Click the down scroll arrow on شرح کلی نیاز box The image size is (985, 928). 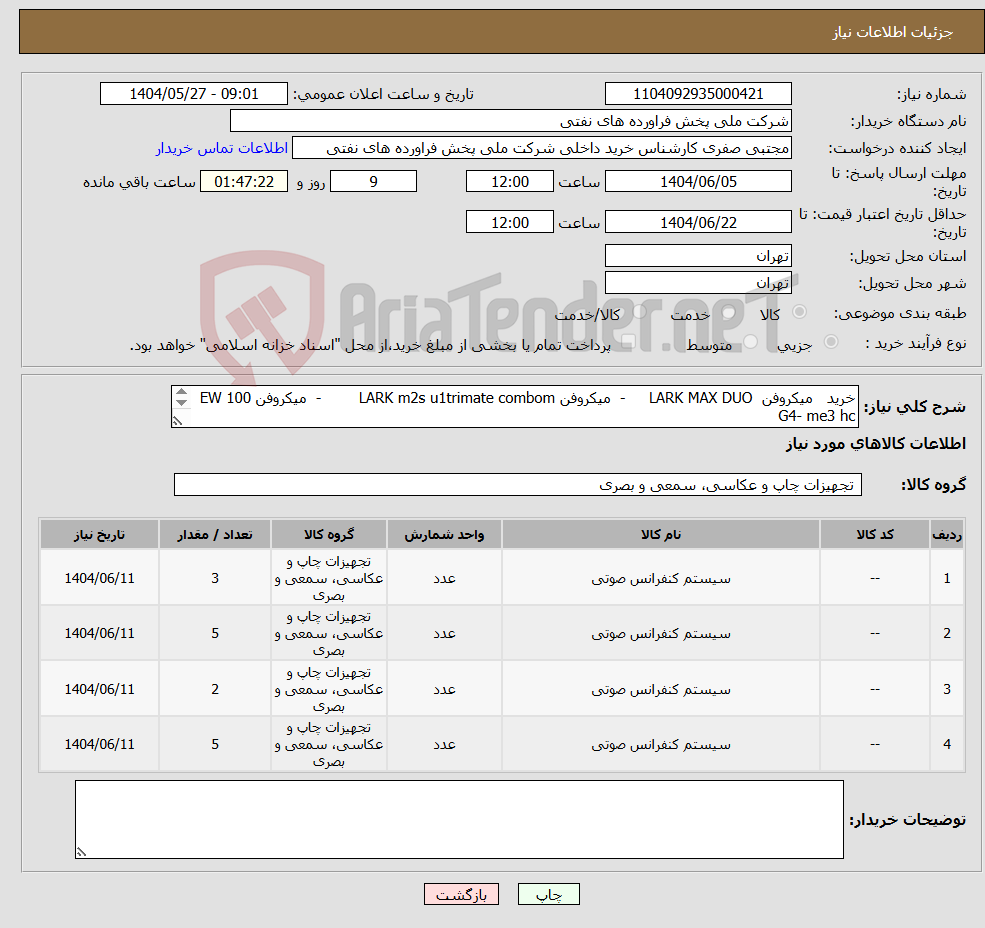point(180,403)
